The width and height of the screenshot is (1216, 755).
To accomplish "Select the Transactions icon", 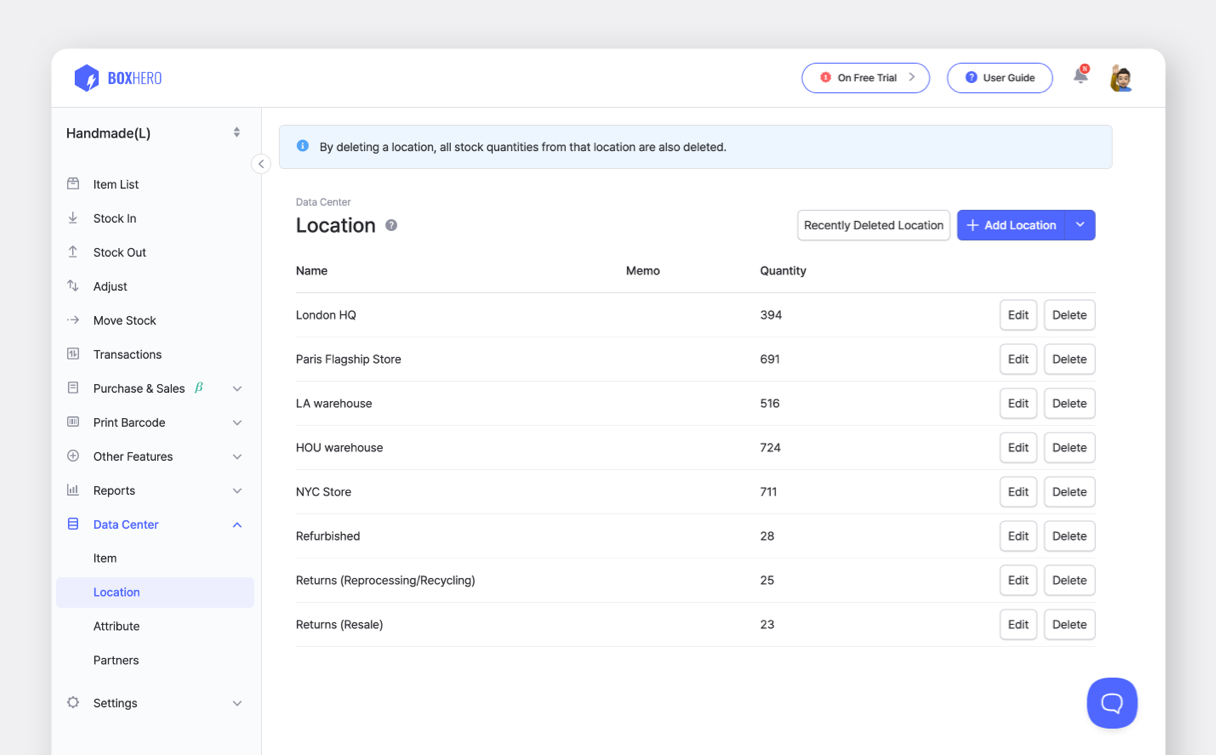I will click(72, 354).
